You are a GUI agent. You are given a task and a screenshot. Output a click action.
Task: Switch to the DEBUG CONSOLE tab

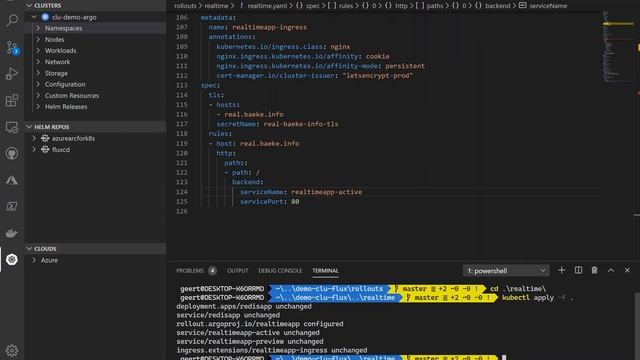[x=280, y=271]
